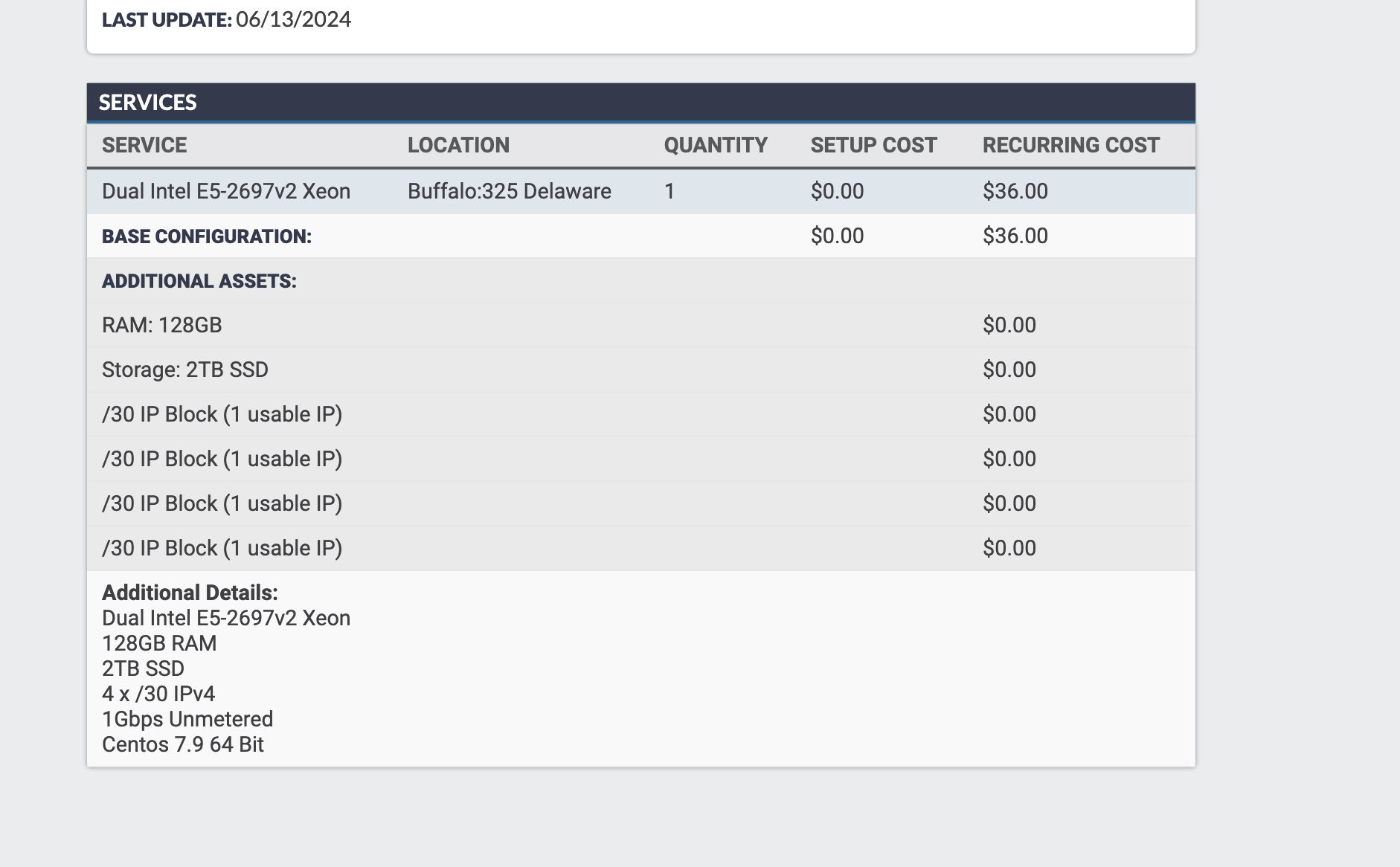Click the $0.00 cost for Storage: 2TB SSD
The height and width of the screenshot is (867, 1400).
point(1009,370)
